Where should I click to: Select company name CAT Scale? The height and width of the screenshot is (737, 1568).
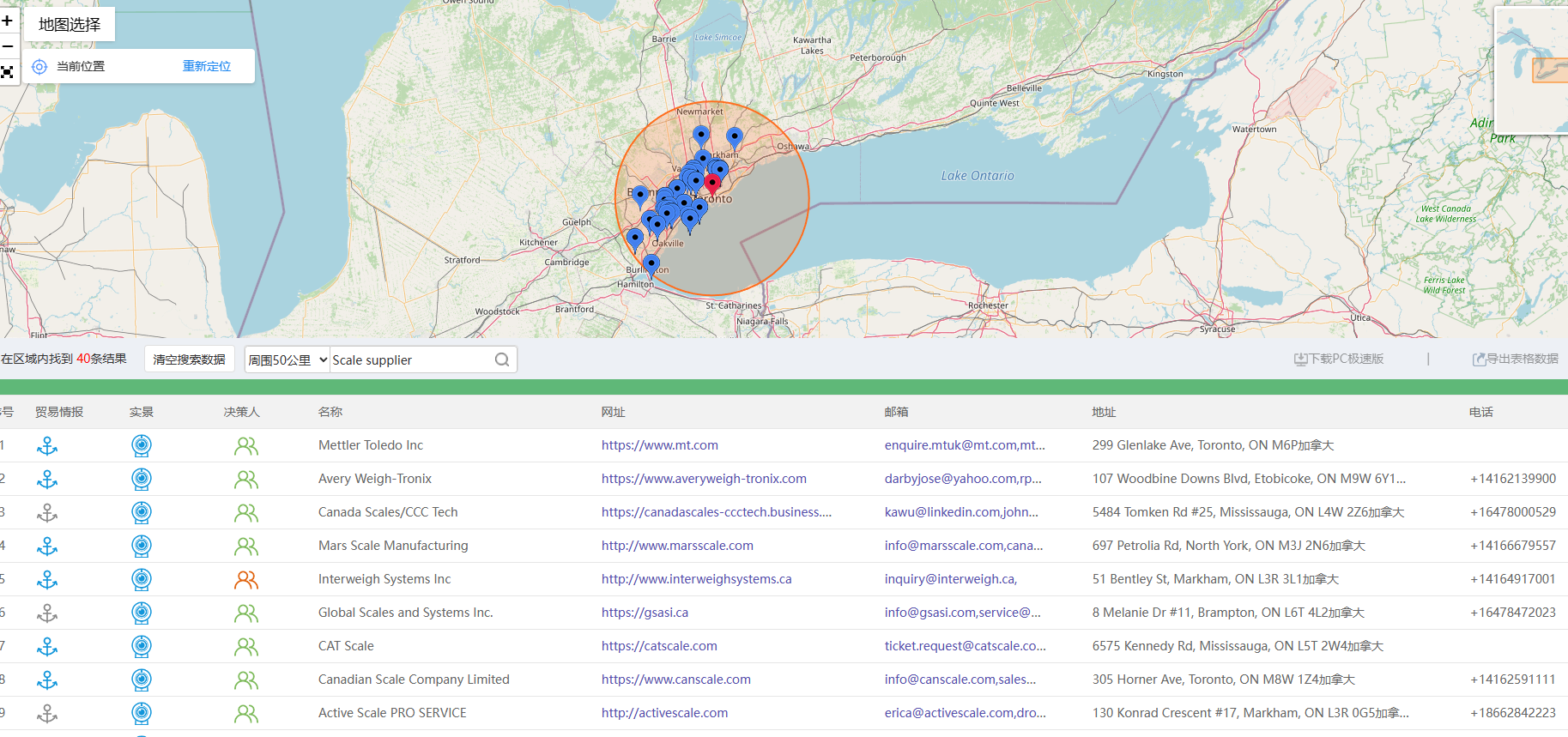346,646
